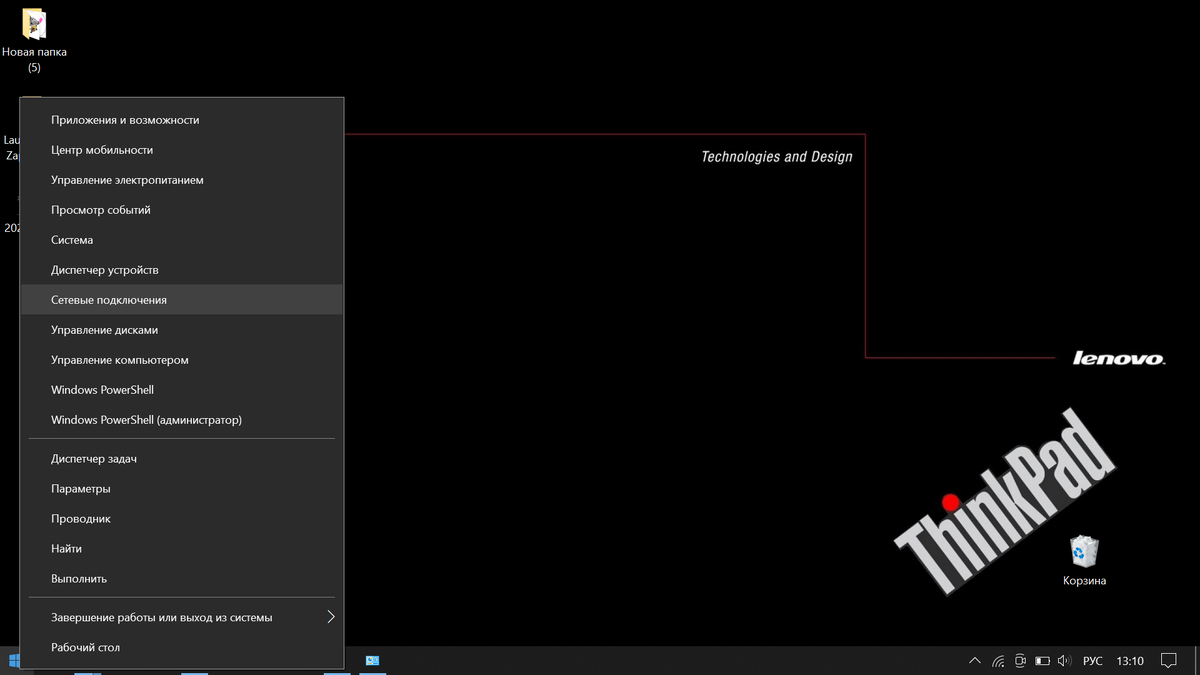Open the Wi-Fi network tray icon
The image size is (1200, 675).
tap(997, 661)
